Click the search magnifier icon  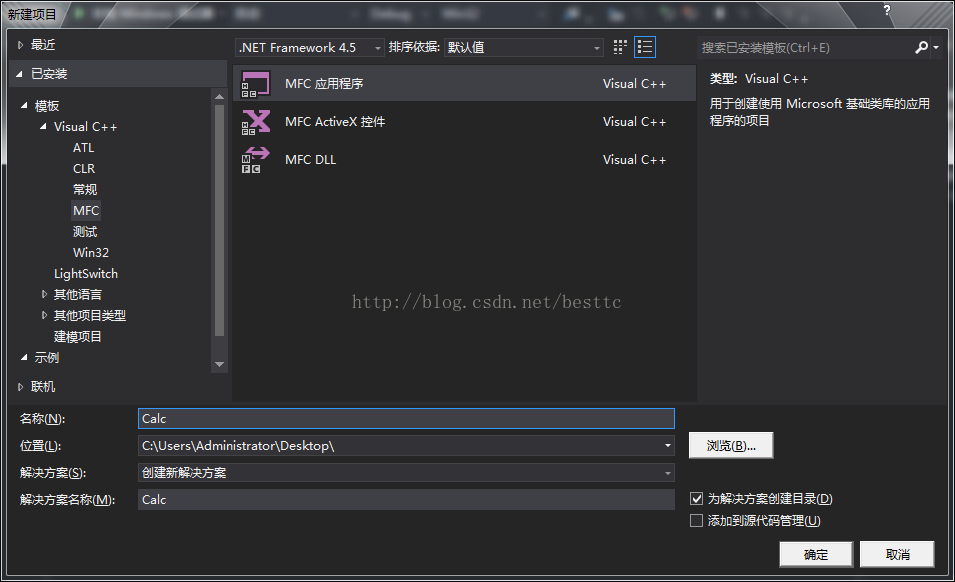coord(921,47)
